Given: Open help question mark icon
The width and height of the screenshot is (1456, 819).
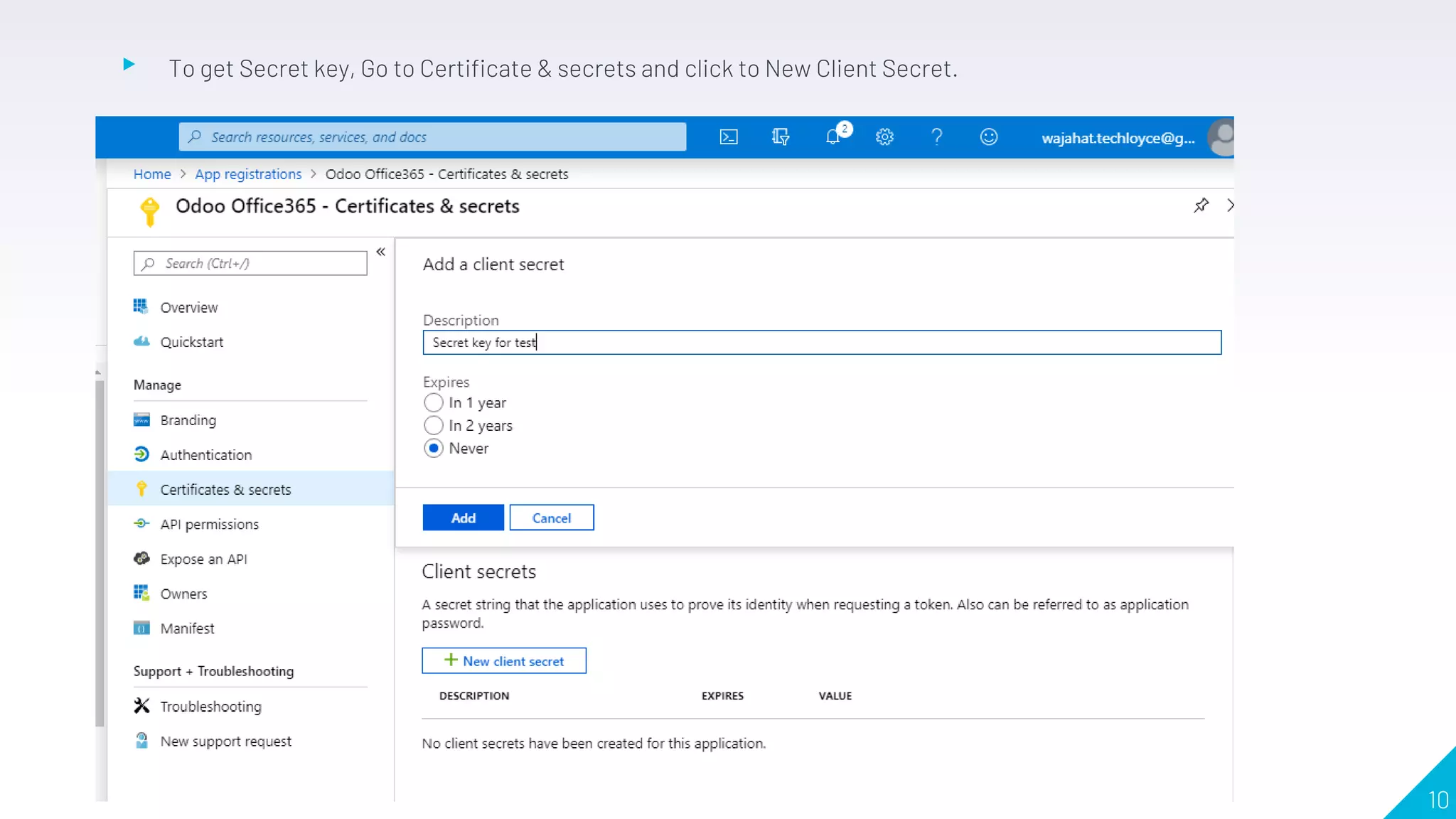Looking at the screenshot, I should point(937,136).
